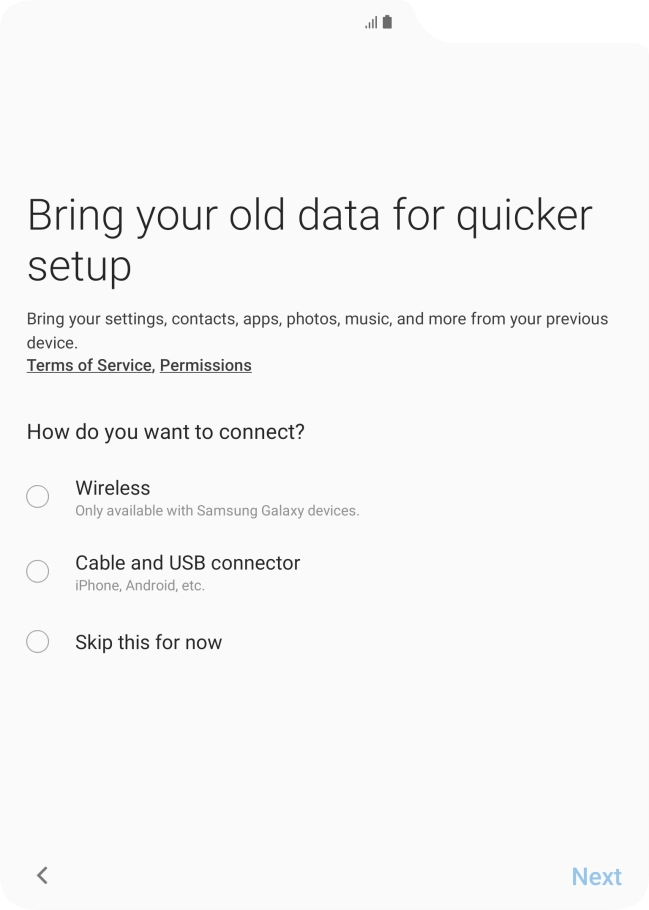Select the Wireless radio button
The height and width of the screenshot is (910, 649).
point(38,497)
